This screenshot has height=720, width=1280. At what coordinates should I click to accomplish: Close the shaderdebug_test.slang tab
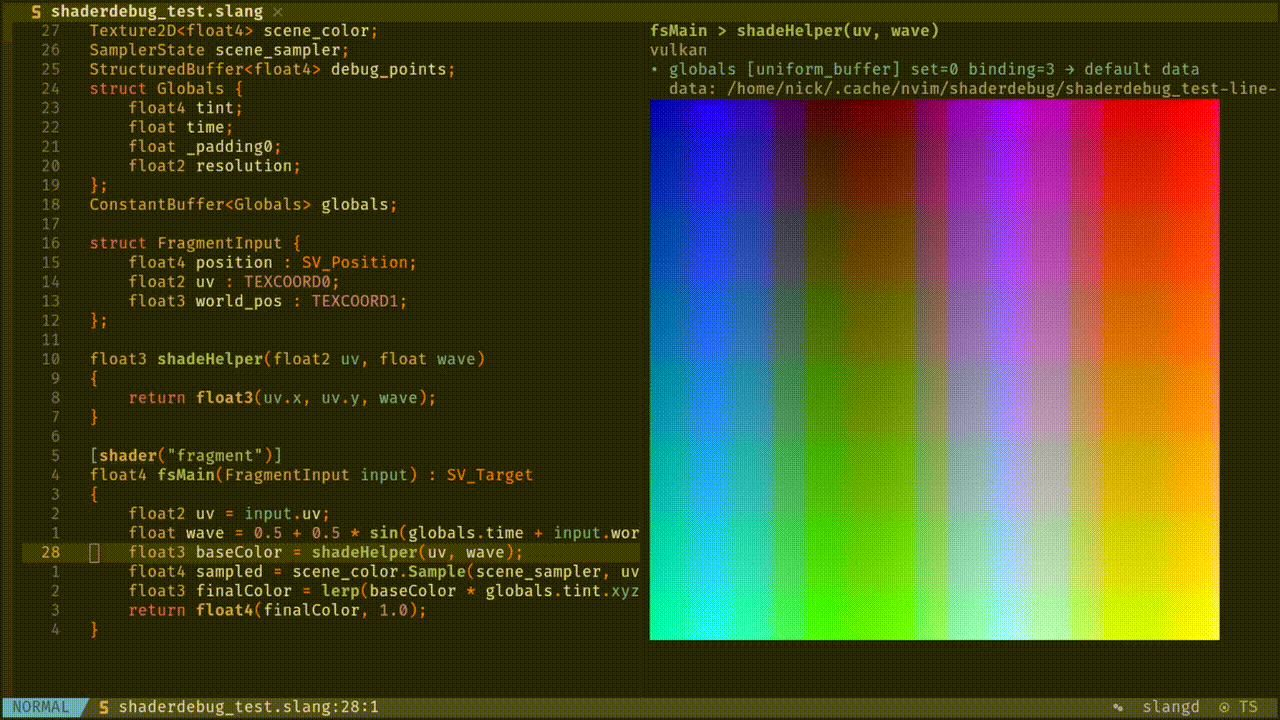[x=278, y=12]
